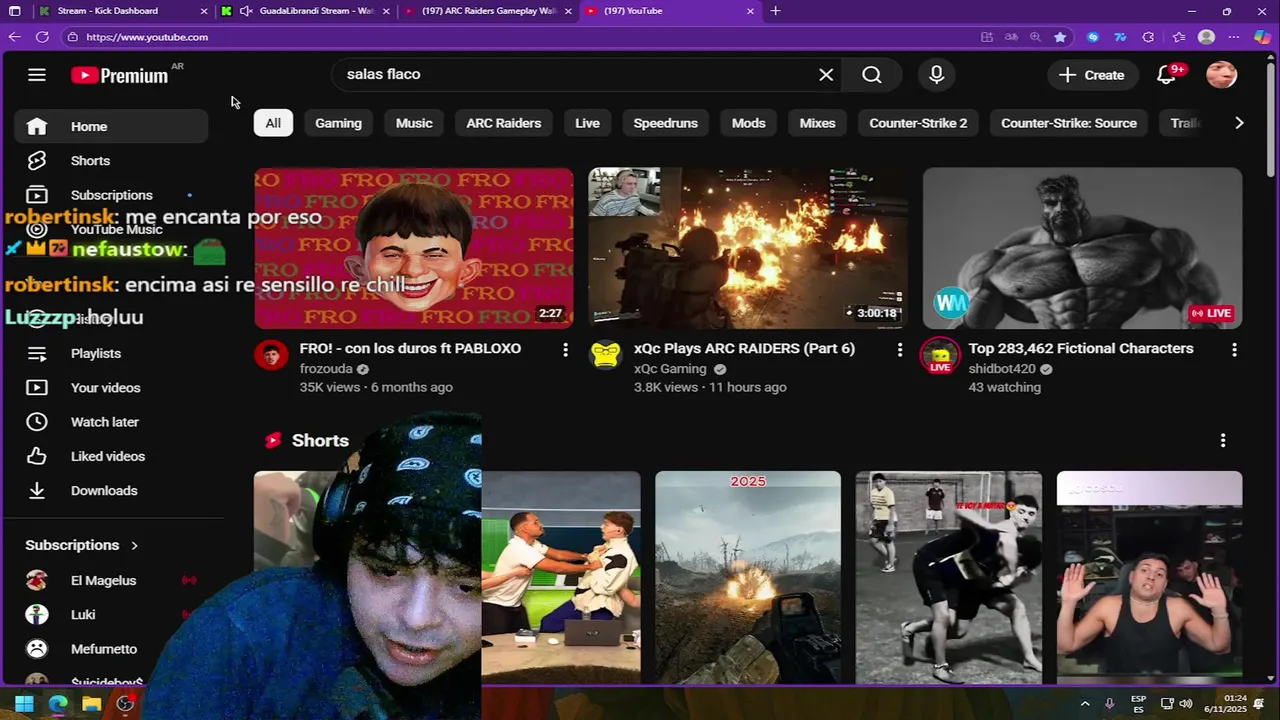The image size is (1280, 720).
Task: Open the volume control in system tray
Action: tap(1185, 704)
